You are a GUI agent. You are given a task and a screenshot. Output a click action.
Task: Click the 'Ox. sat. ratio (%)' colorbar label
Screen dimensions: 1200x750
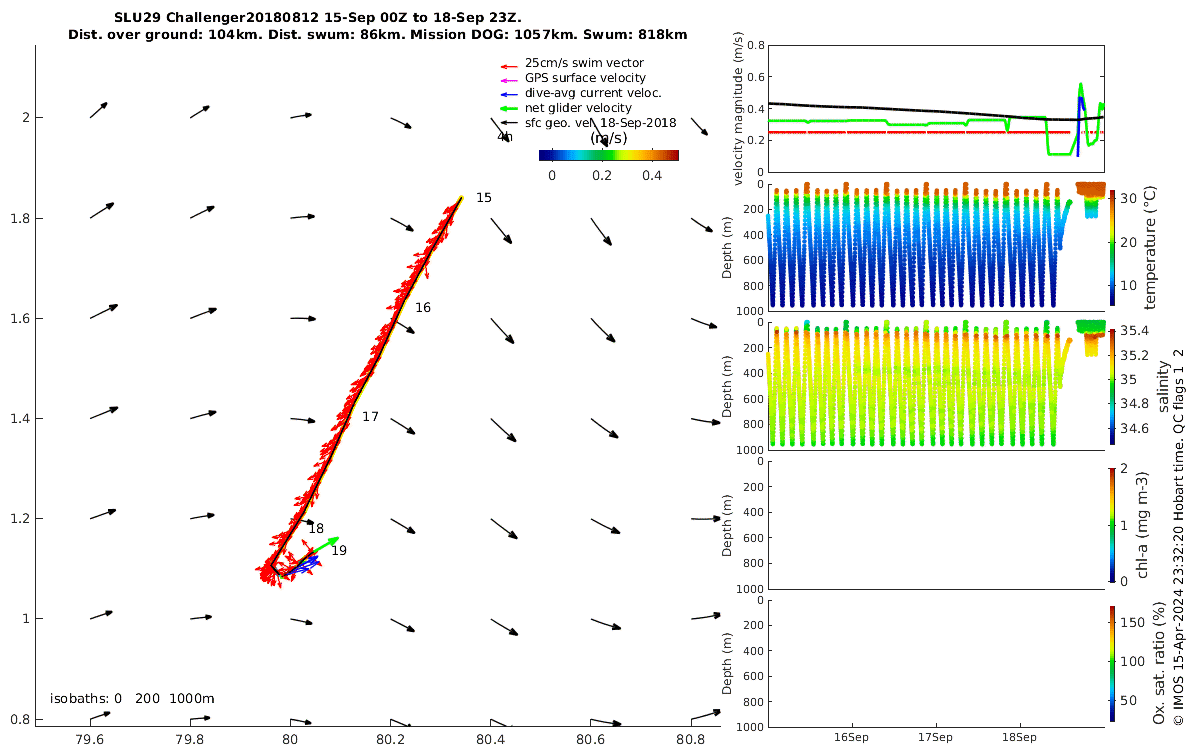1160,663
